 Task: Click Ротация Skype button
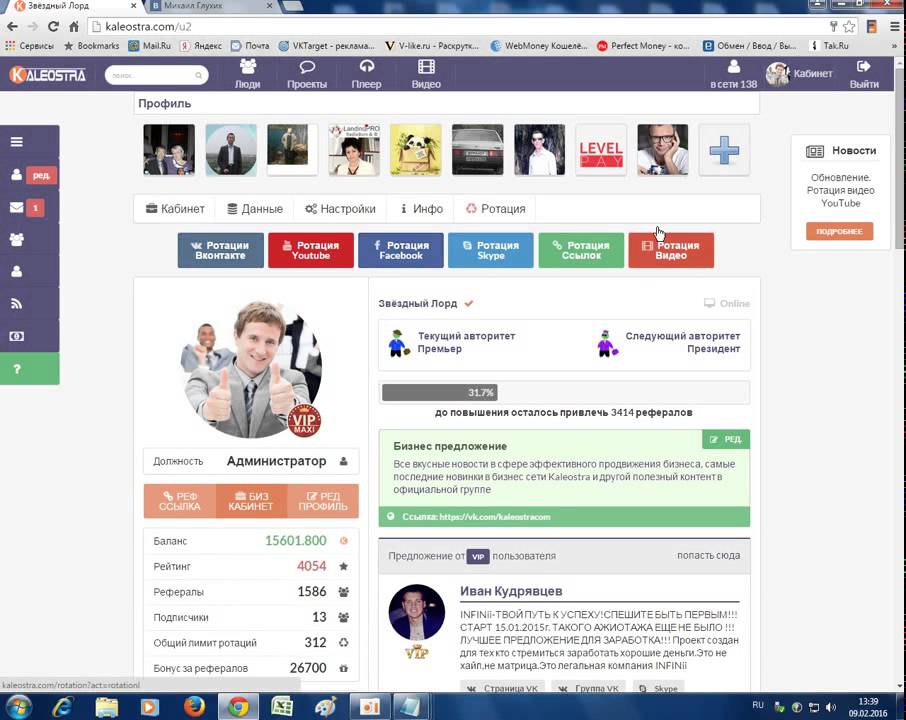pyautogui.click(x=491, y=250)
